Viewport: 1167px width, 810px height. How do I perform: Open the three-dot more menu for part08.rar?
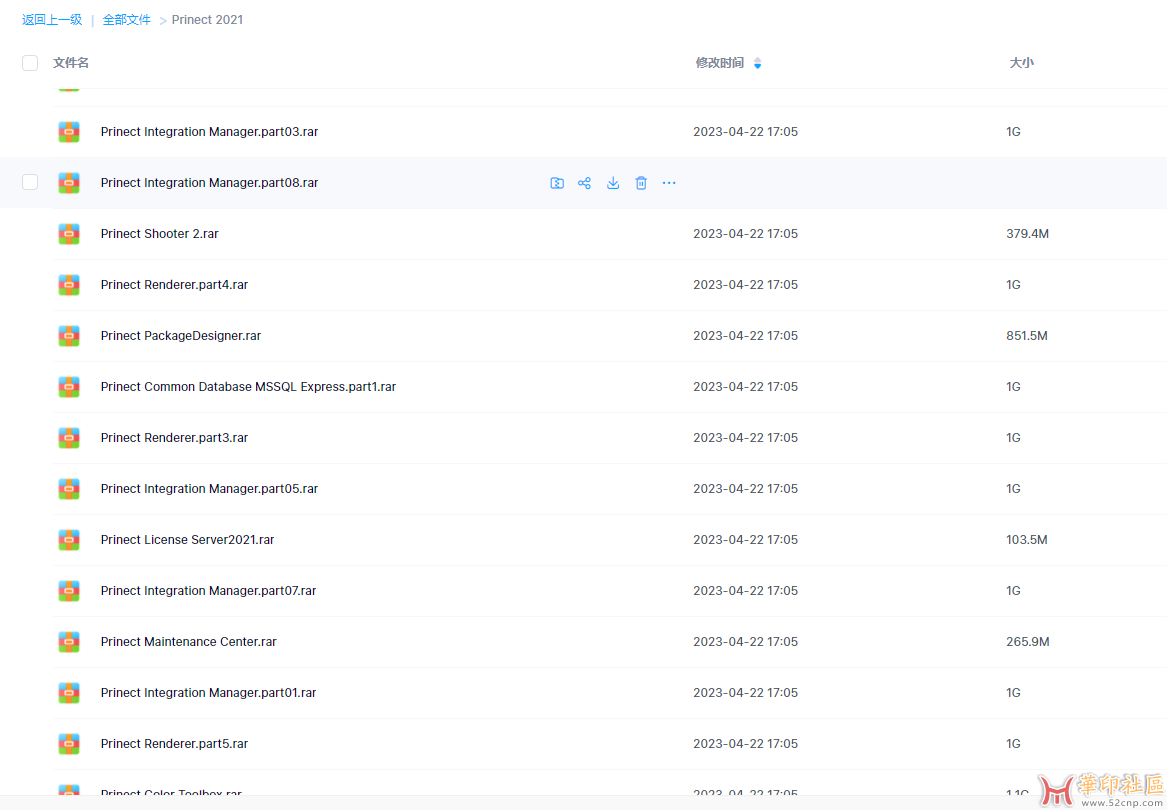tap(669, 182)
